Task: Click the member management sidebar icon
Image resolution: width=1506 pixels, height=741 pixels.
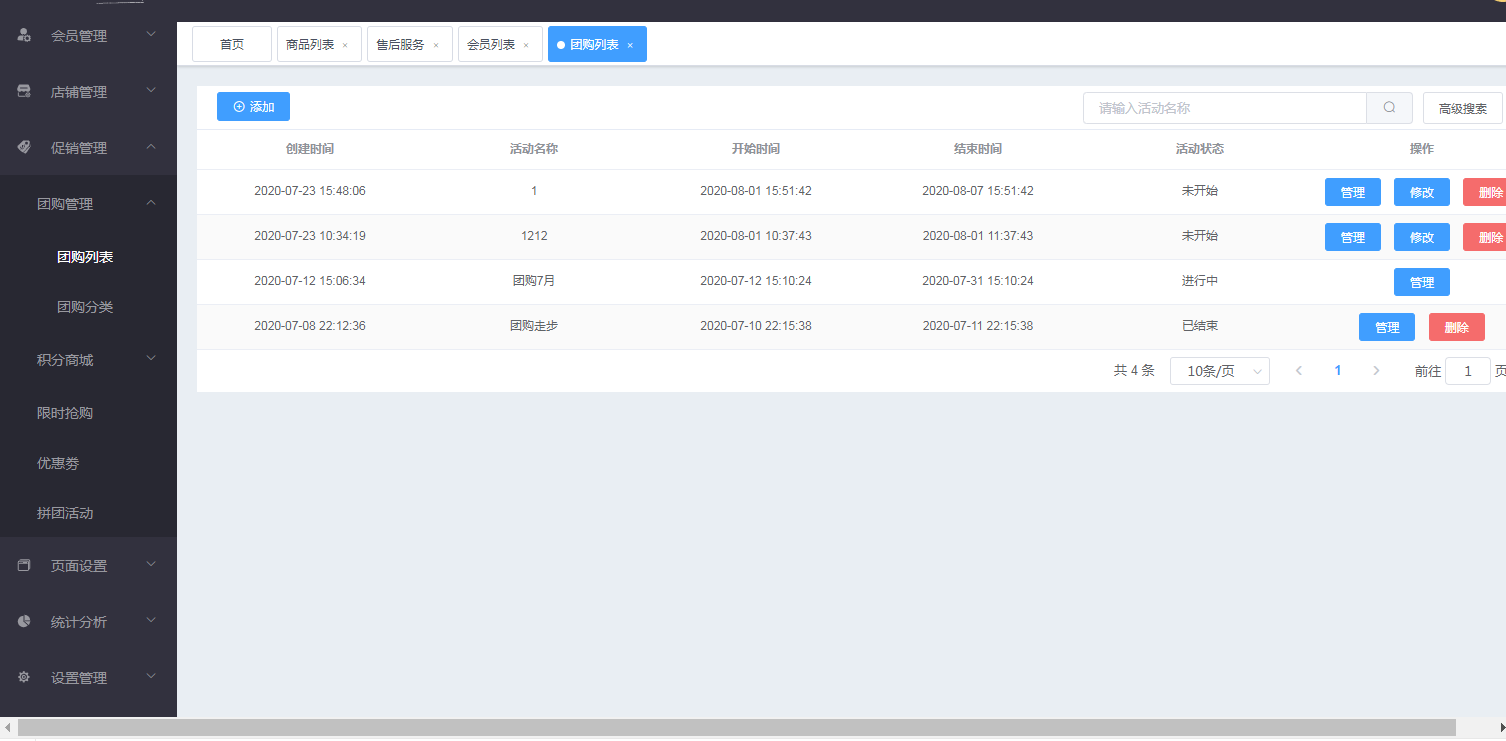Action: pyautogui.click(x=24, y=36)
